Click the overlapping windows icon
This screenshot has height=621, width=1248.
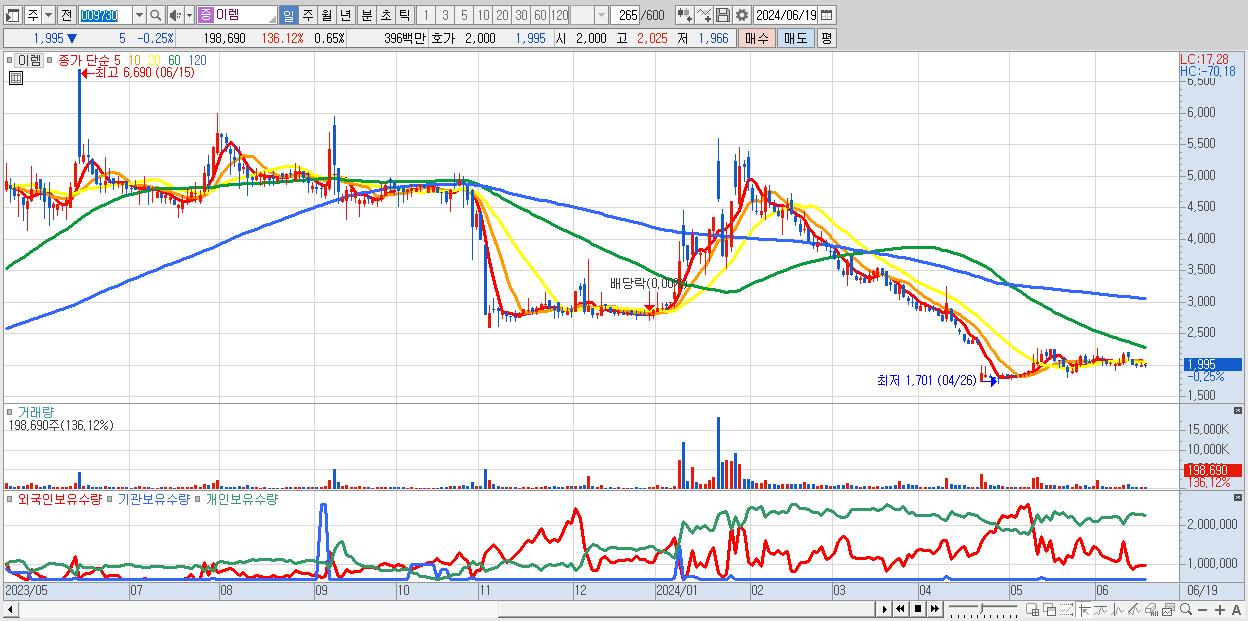(x=1049, y=609)
